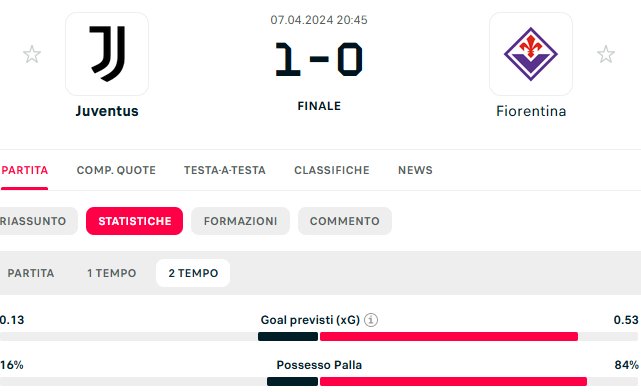Select the top PARTITA tab
The height and width of the screenshot is (392, 641).
25,170
